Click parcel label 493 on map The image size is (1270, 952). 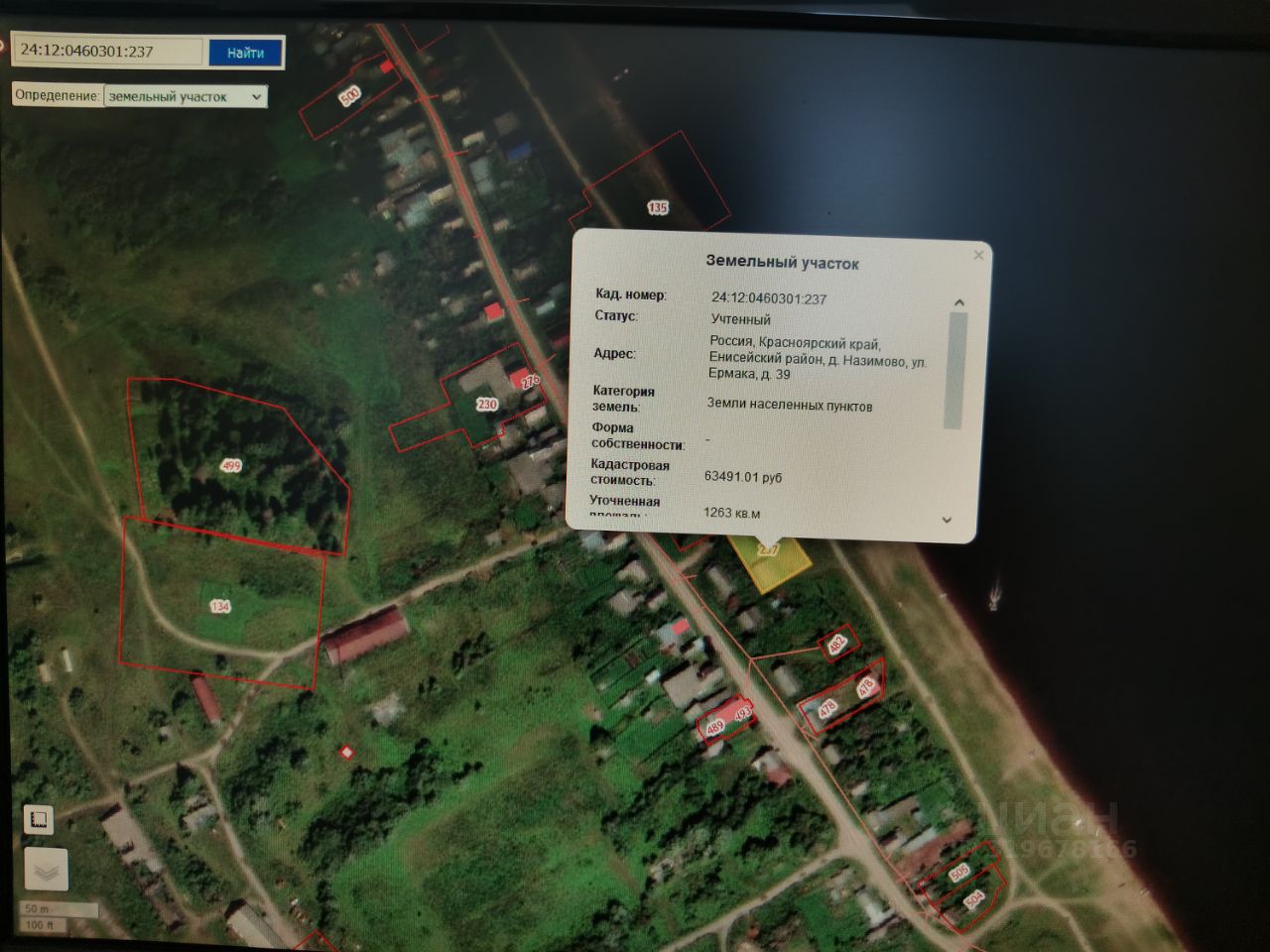click(742, 711)
